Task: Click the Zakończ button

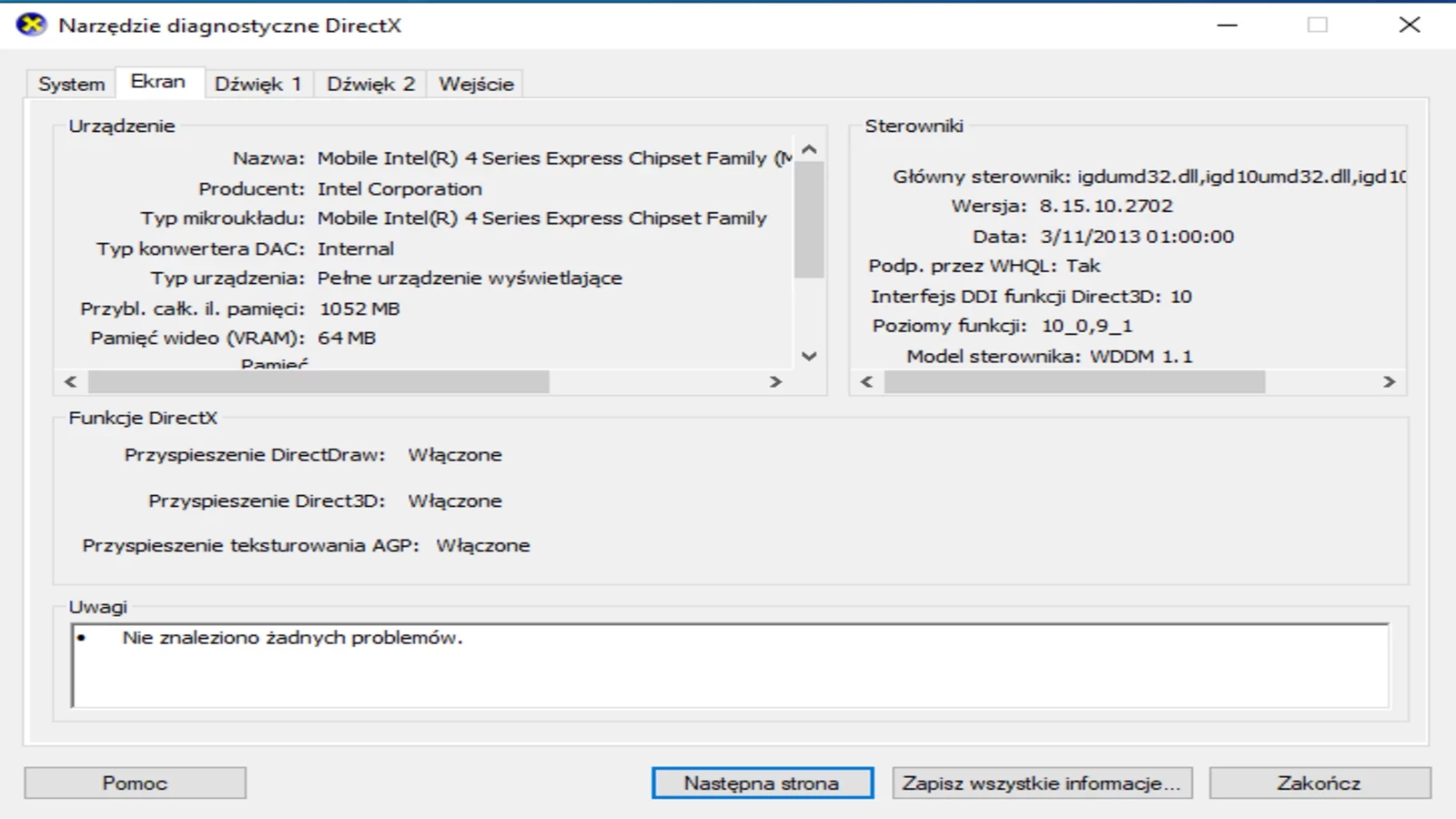Action: pos(1319,783)
